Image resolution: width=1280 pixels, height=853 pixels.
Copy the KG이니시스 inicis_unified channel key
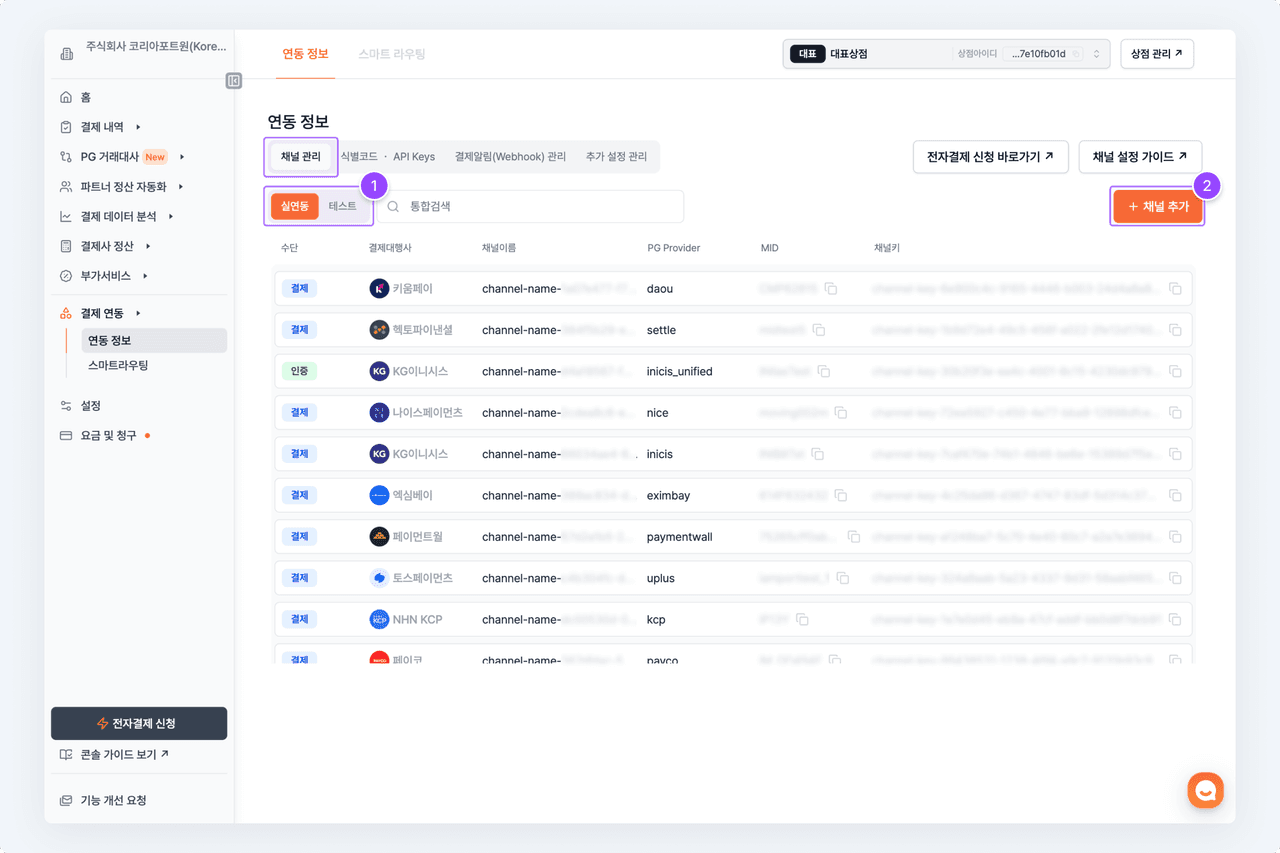[x=1175, y=372]
